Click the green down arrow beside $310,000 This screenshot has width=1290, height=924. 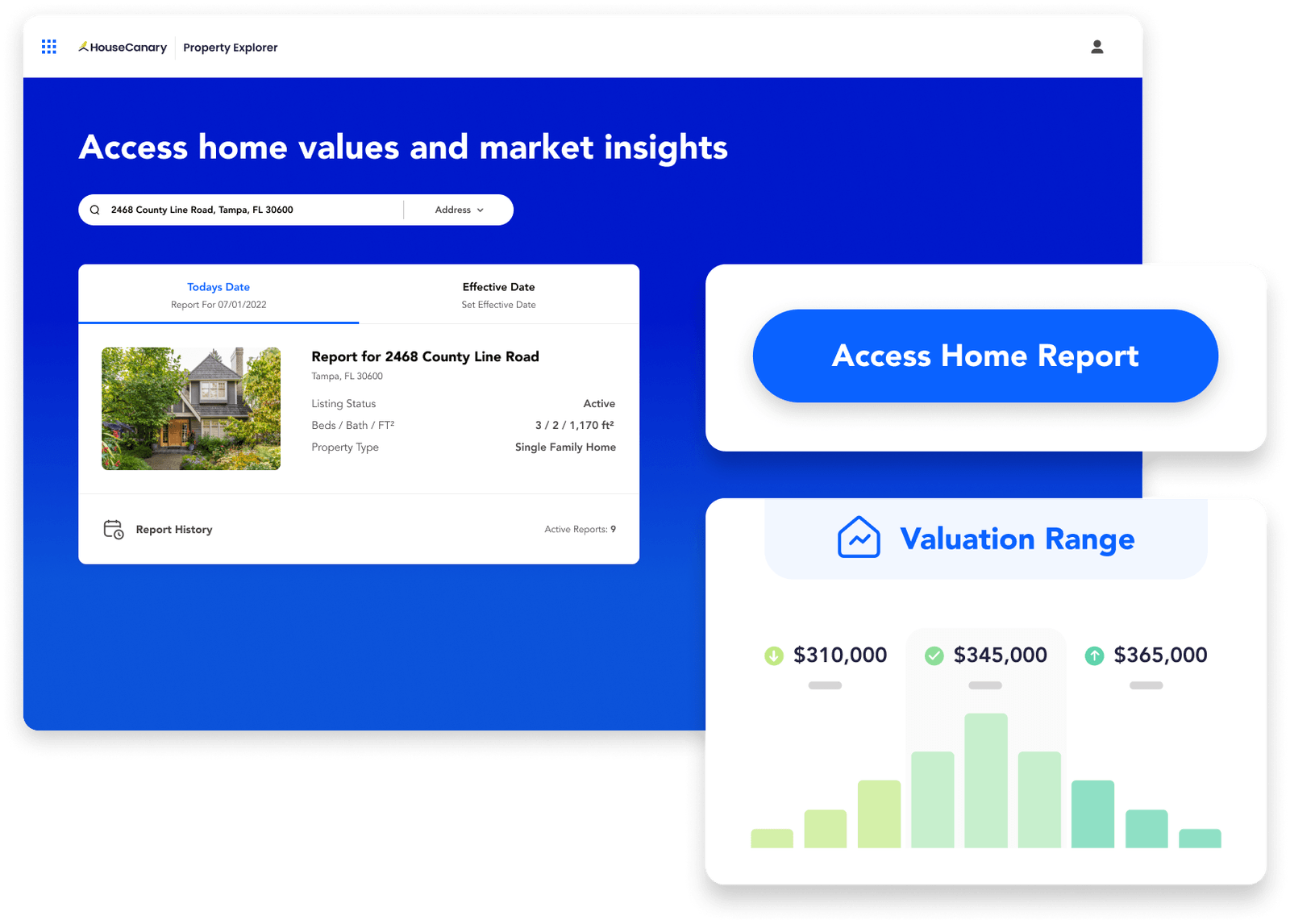(773, 656)
